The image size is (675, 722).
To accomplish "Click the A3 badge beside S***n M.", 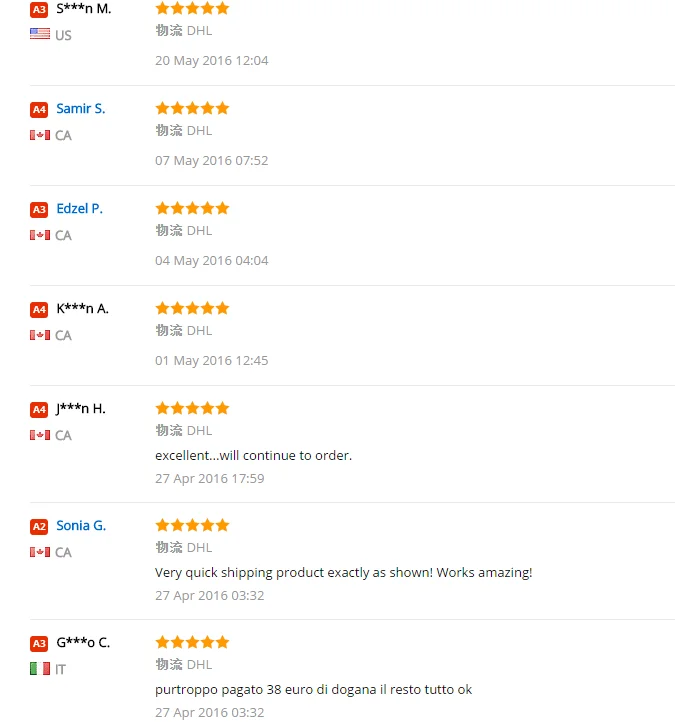I will pyautogui.click(x=39, y=9).
